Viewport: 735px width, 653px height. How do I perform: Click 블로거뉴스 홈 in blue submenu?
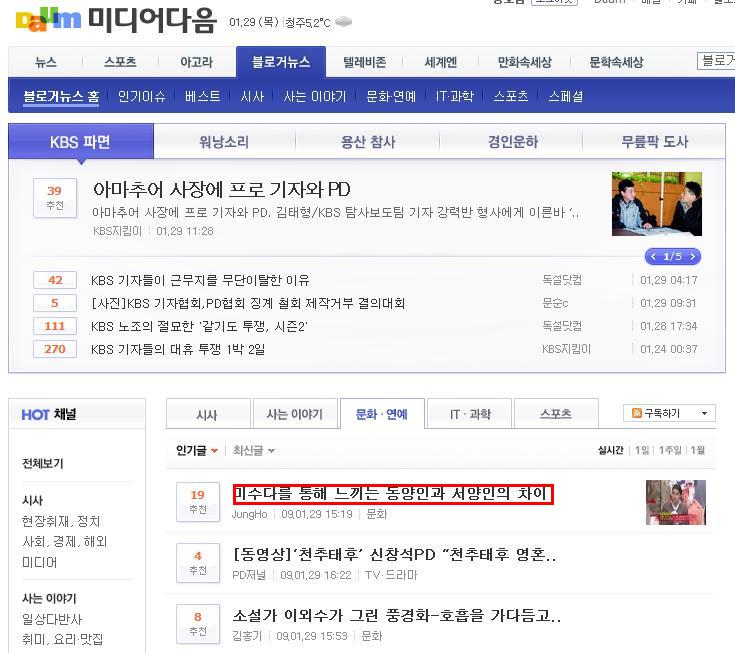[x=61, y=97]
